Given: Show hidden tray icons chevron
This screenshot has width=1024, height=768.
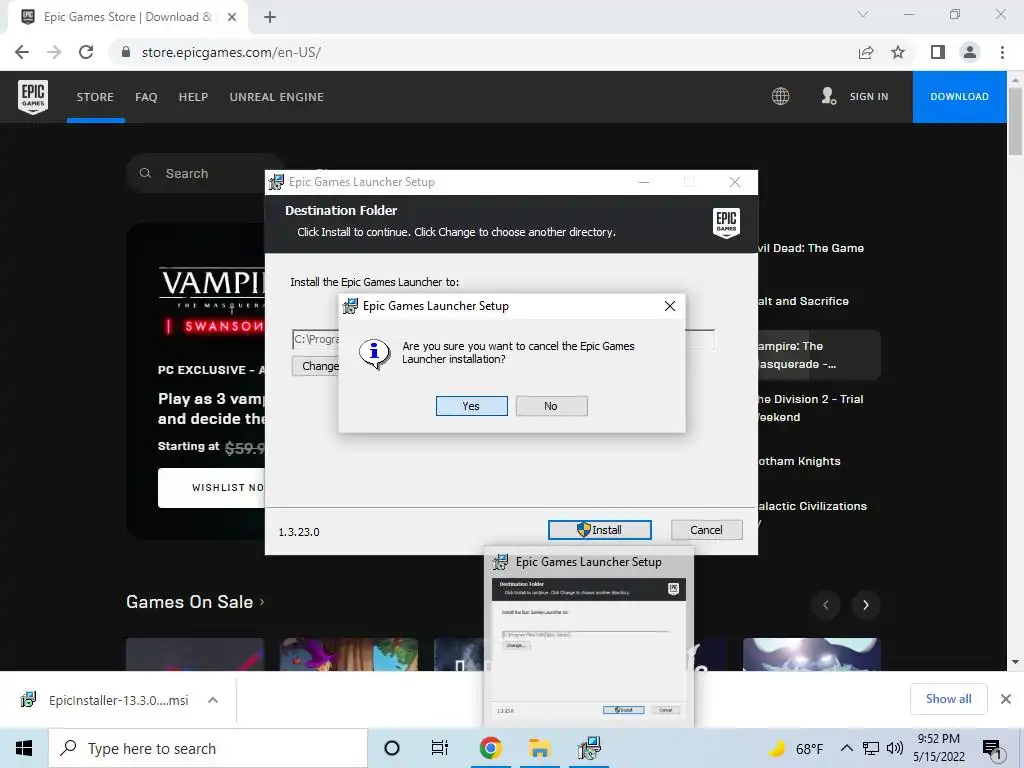Looking at the screenshot, I should (x=846, y=748).
